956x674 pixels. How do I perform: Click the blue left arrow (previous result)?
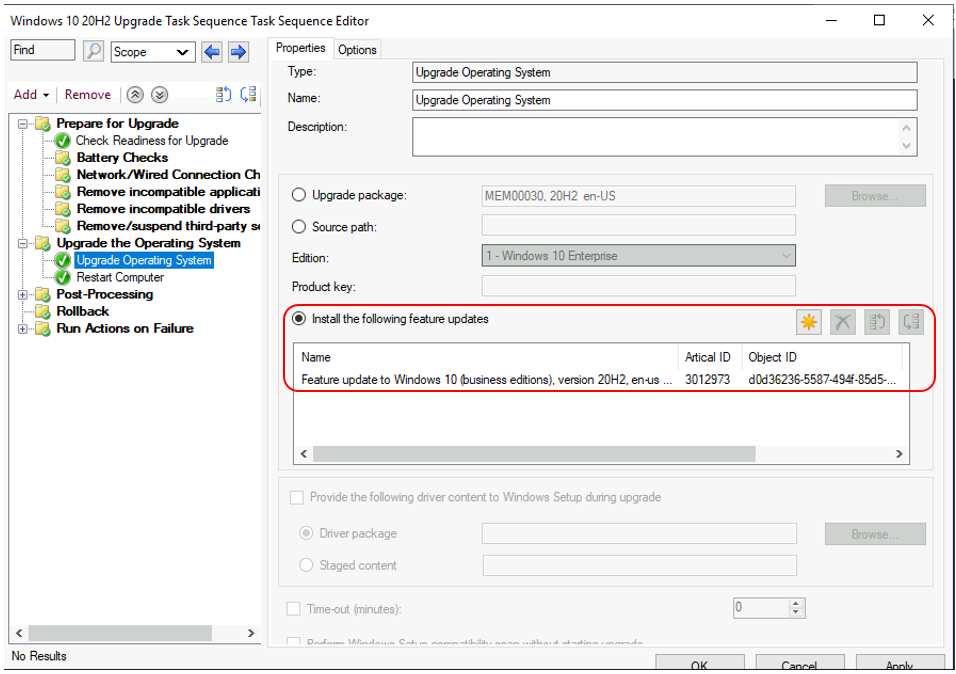coord(212,51)
